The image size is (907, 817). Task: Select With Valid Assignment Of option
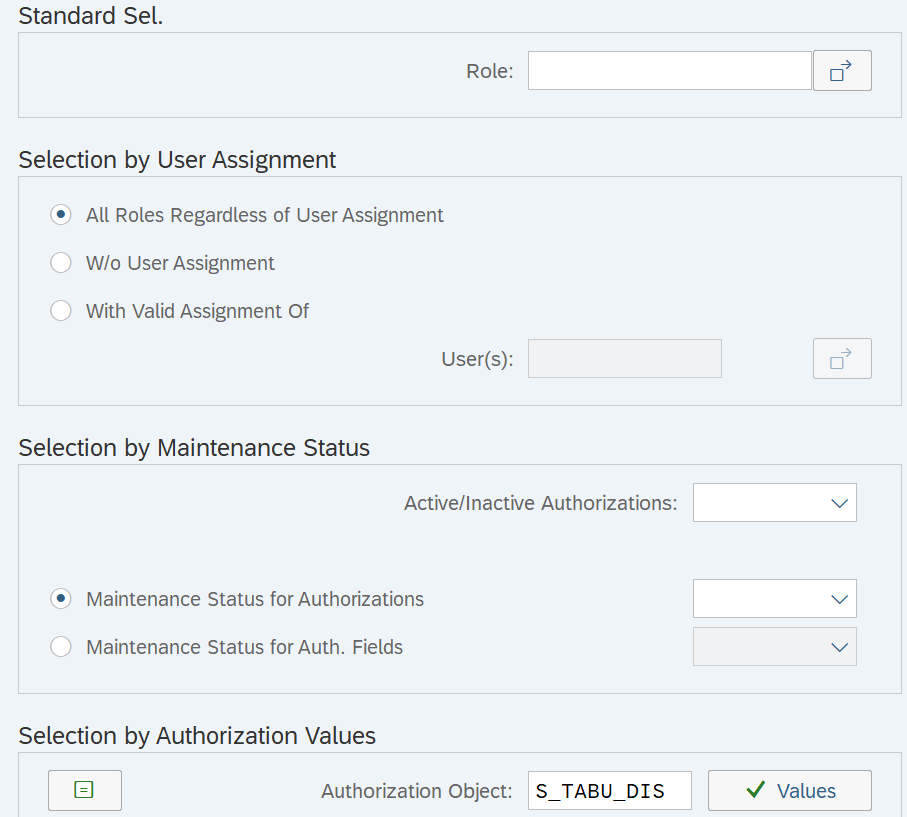tap(61, 311)
